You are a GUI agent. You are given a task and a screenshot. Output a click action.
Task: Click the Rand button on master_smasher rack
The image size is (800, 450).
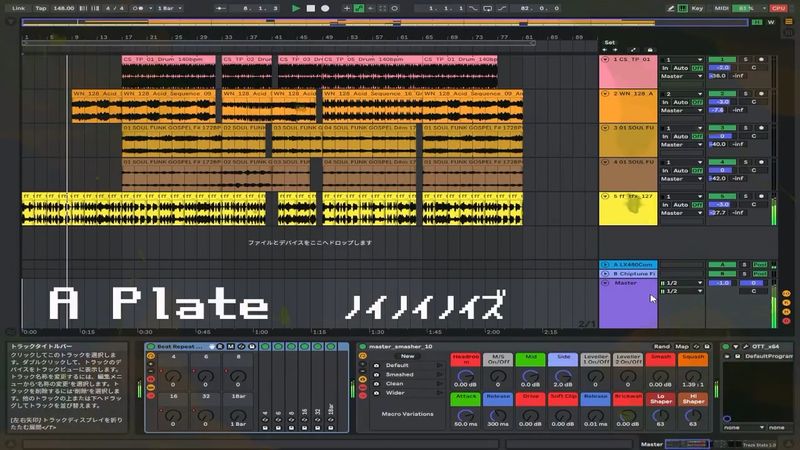click(662, 346)
